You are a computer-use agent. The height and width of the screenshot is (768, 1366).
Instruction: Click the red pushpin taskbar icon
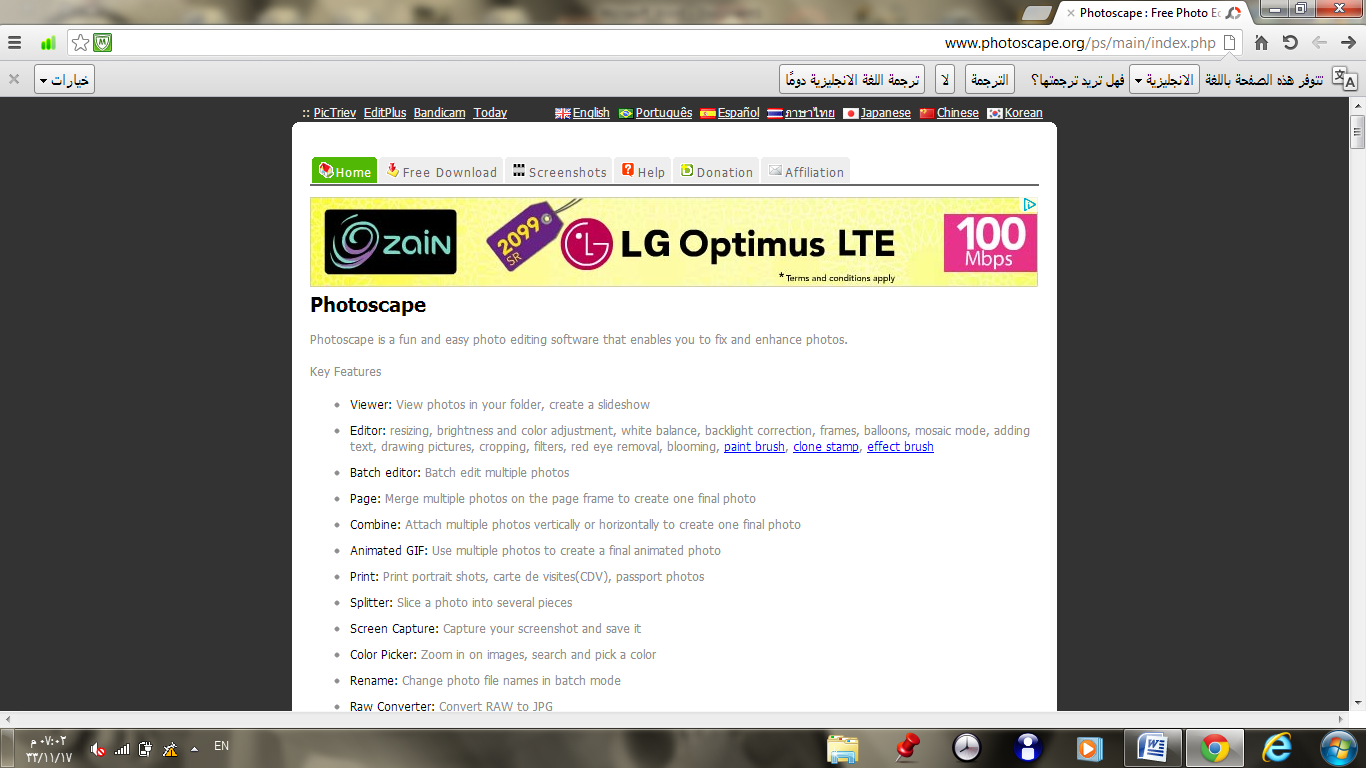pos(907,747)
